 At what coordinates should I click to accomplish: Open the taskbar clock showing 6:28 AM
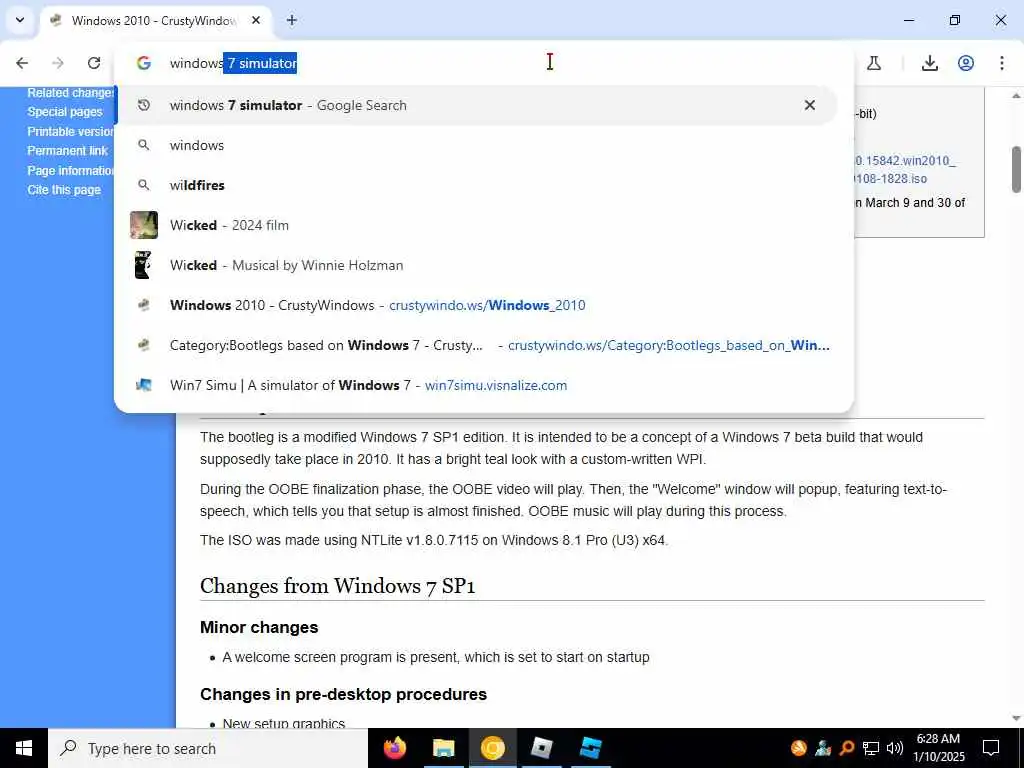coord(938,748)
